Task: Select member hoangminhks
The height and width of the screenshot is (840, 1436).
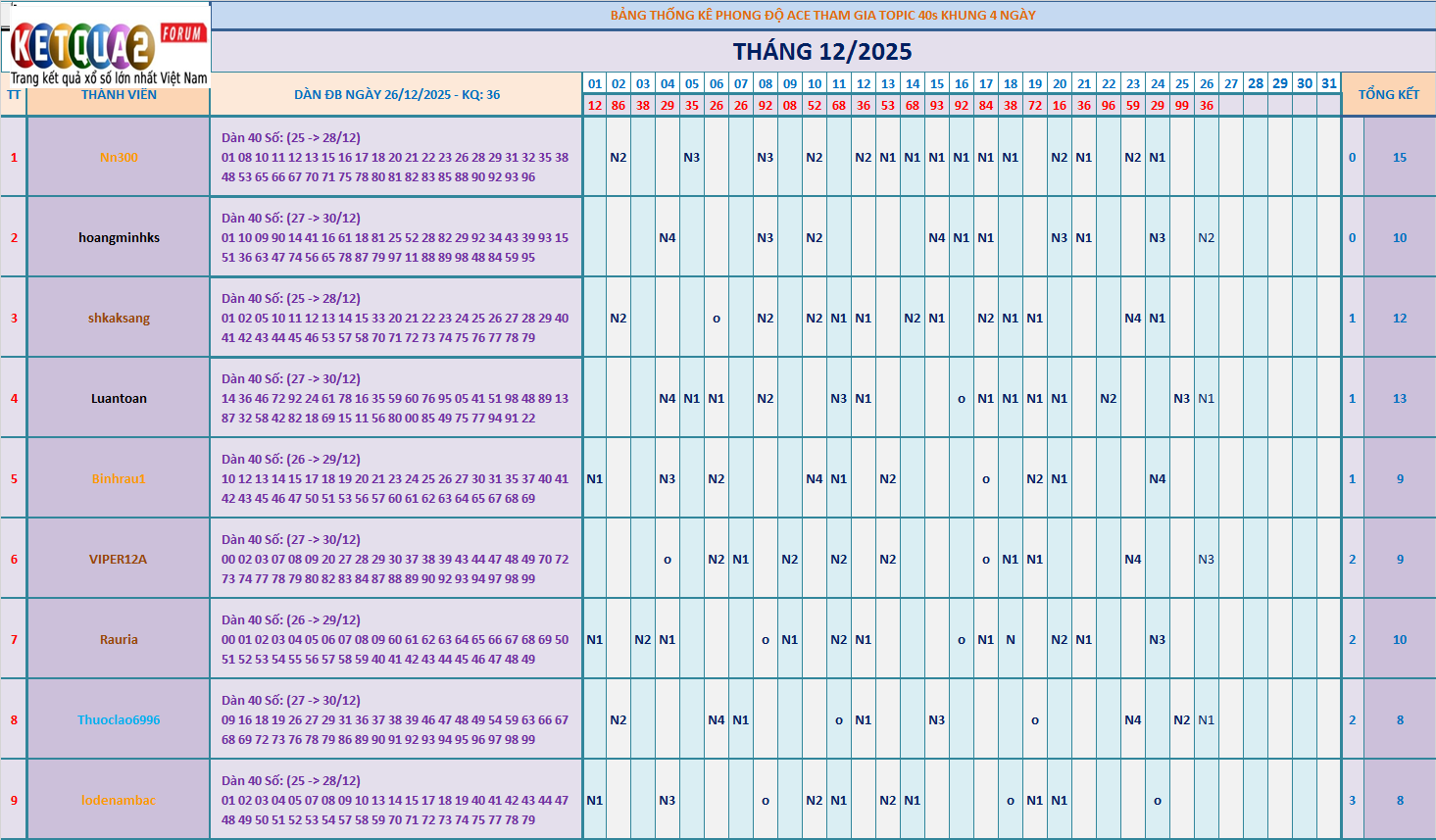Action: pyautogui.click(x=119, y=238)
